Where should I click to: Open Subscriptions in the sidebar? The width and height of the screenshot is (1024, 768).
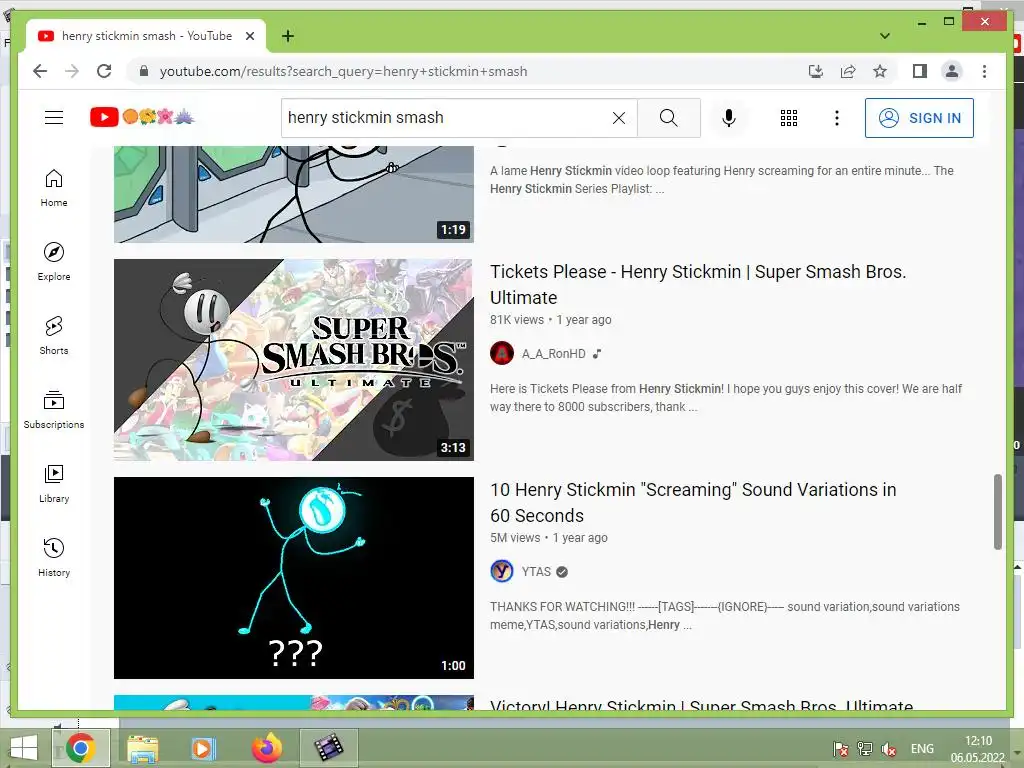tap(54, 409)
